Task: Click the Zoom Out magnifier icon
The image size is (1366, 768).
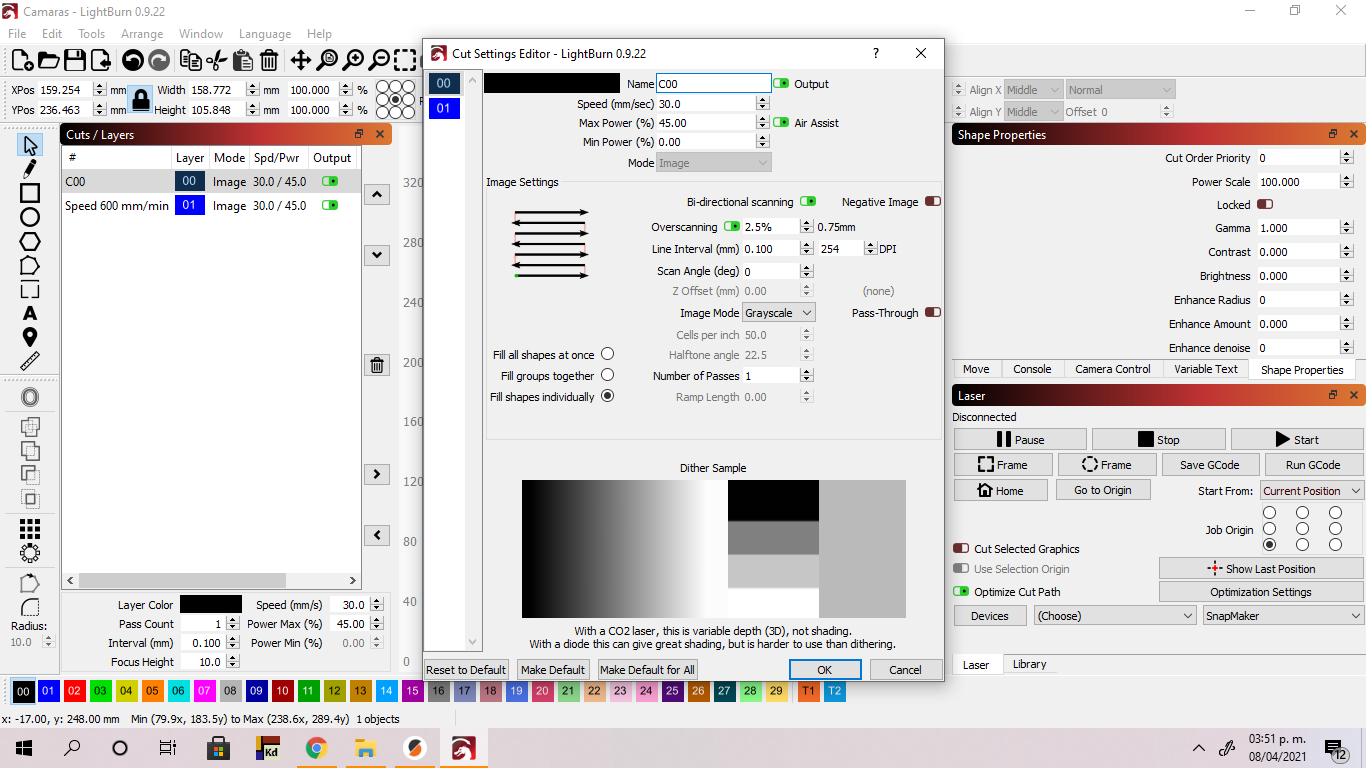Action: click(x=379, y=60)
